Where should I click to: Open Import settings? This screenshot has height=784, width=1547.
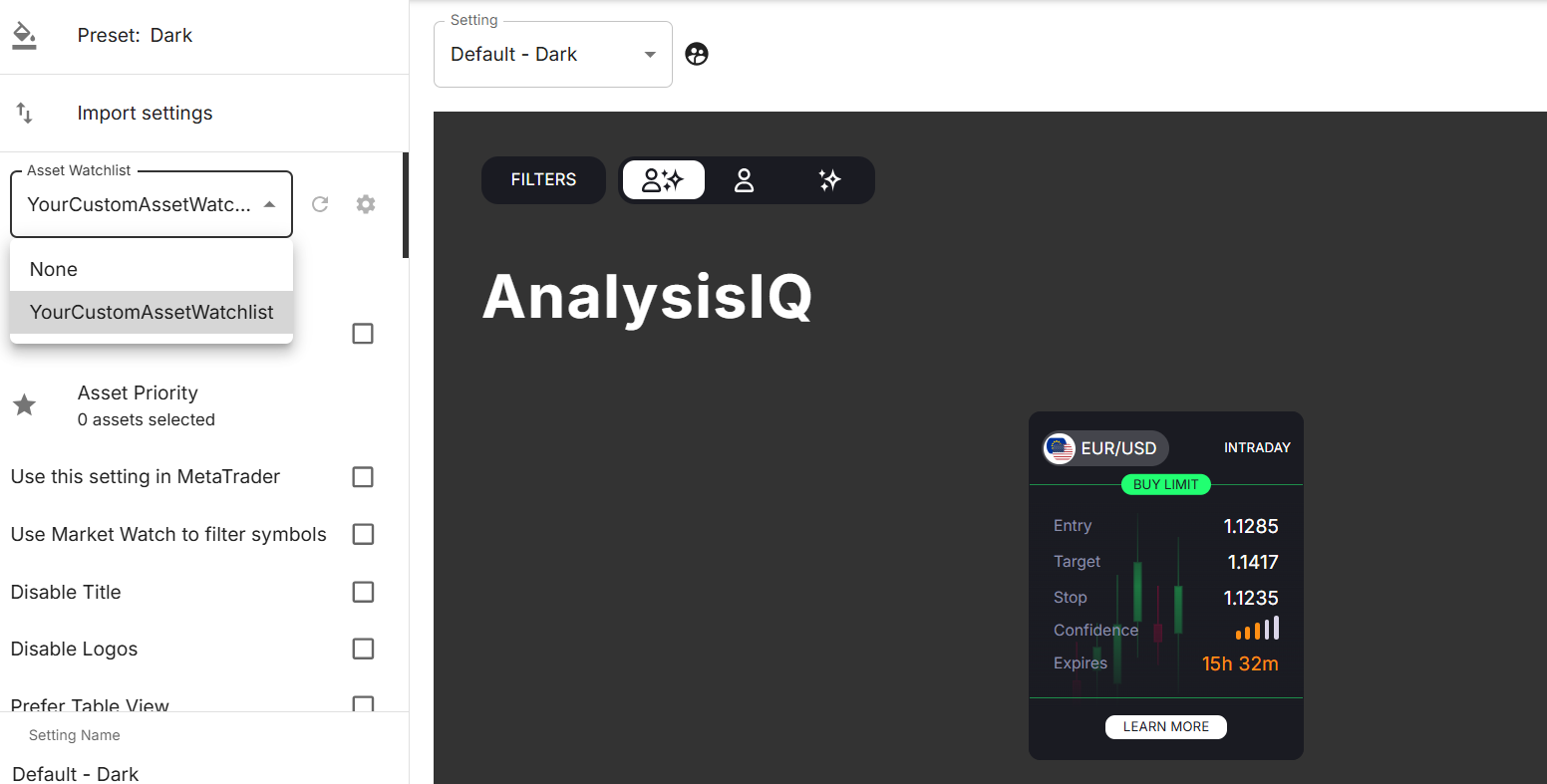point(204,114)
